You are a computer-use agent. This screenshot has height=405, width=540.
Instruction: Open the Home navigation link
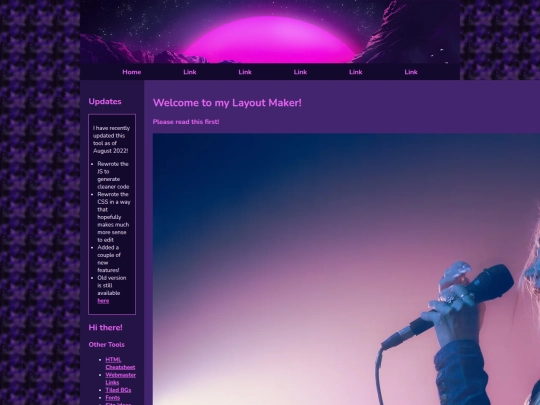pyautogui.click(x=132, y=72)
